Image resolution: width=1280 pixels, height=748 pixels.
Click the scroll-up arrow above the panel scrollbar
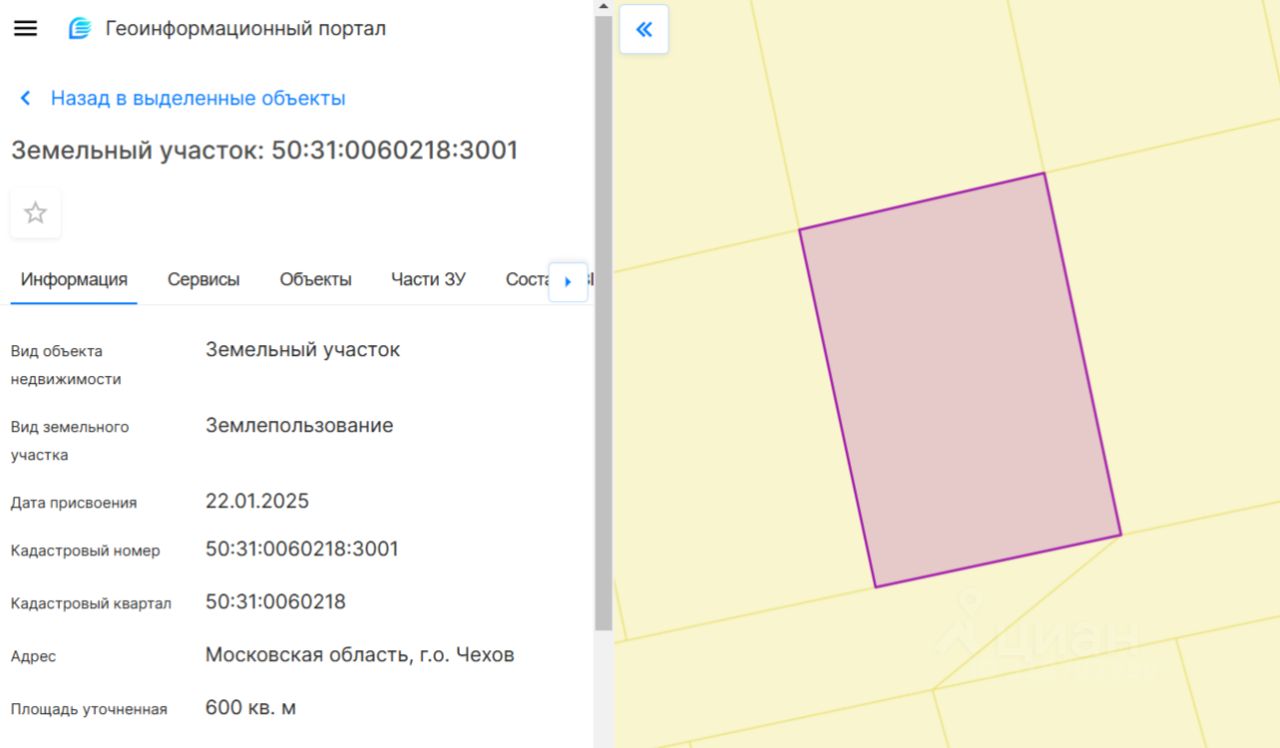[x=603, y=6]
